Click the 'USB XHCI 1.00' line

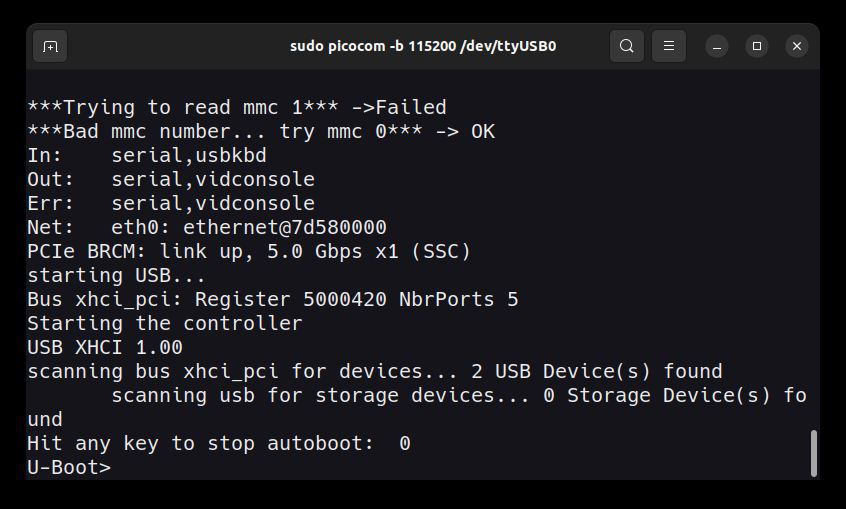[x=104, y=347]
